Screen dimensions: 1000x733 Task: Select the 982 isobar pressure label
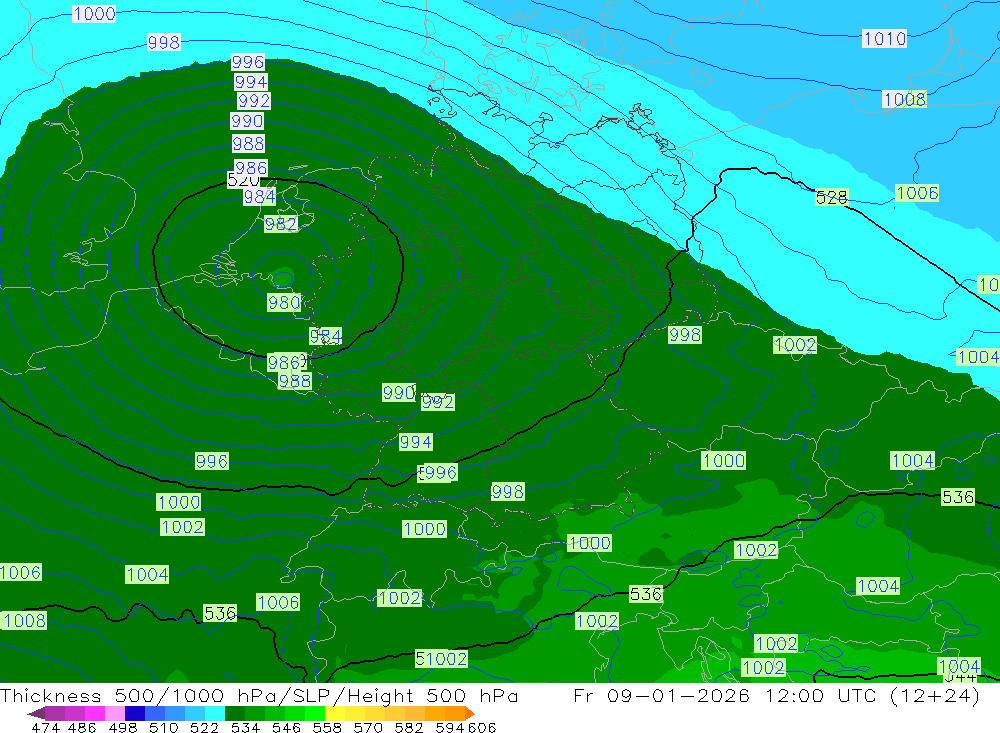281,224
